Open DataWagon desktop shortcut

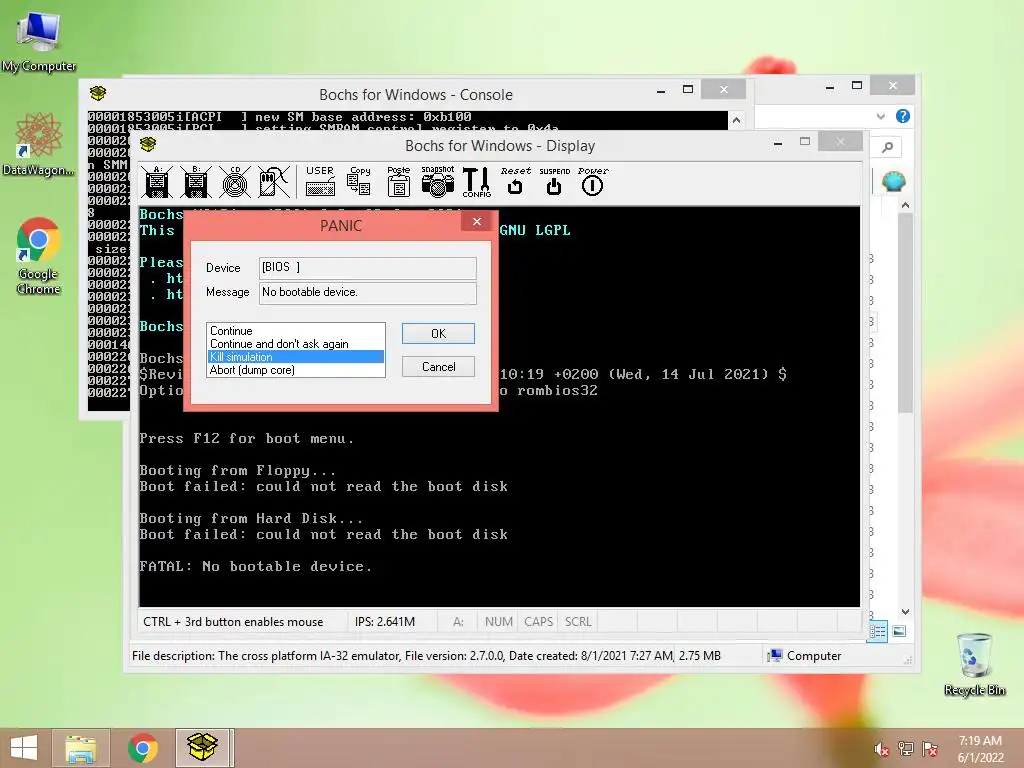coord(39,144)
